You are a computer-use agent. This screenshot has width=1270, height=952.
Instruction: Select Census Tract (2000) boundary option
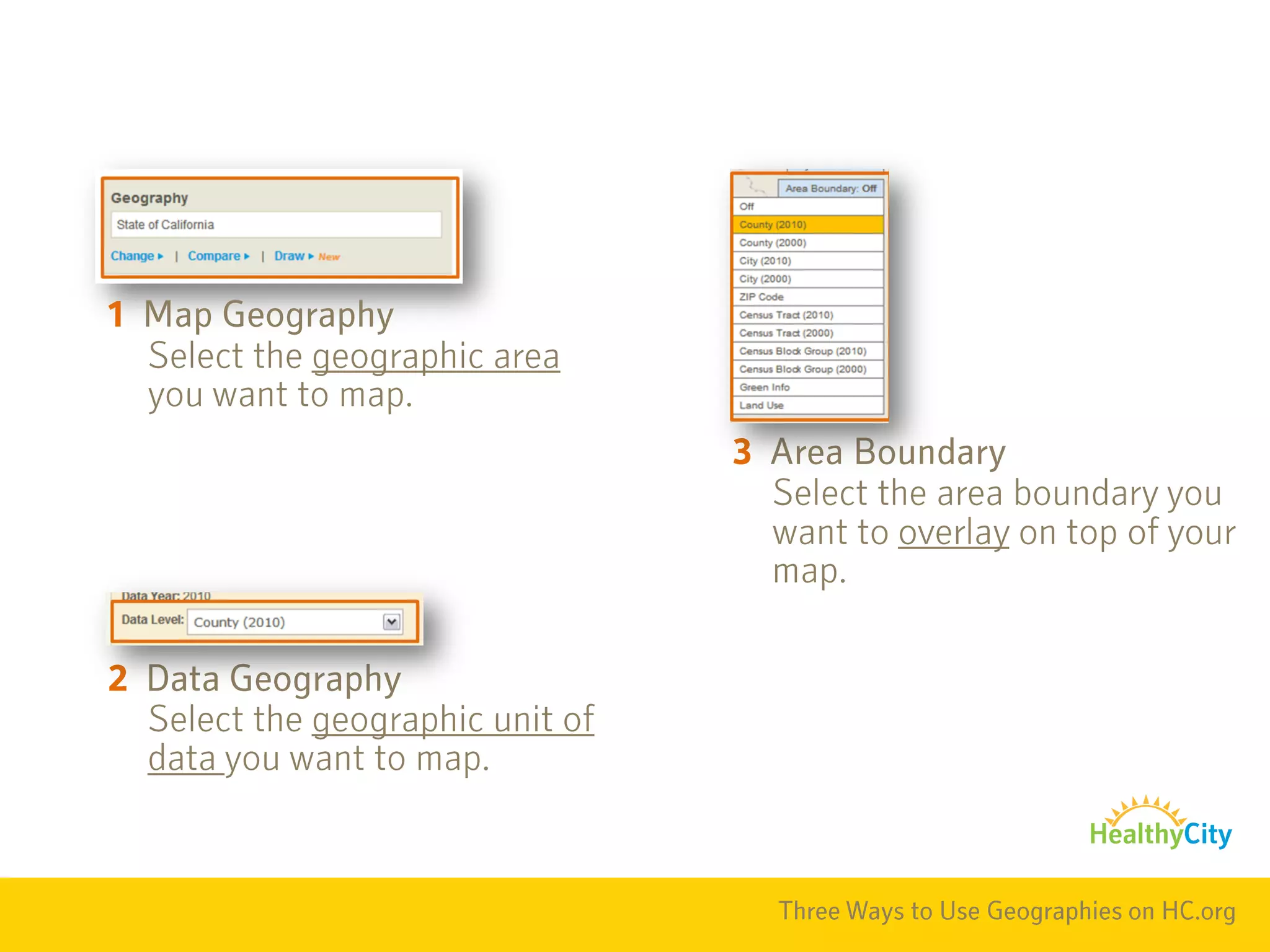pyautogui.click(x=807, y=333)
